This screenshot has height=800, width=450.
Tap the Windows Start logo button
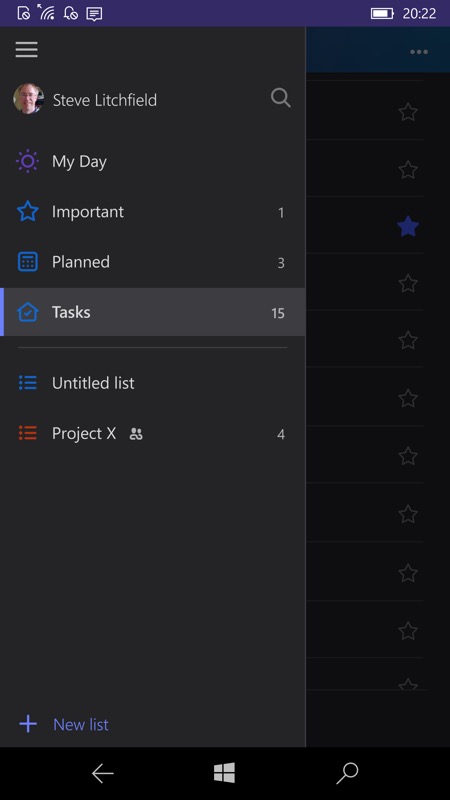224,773
